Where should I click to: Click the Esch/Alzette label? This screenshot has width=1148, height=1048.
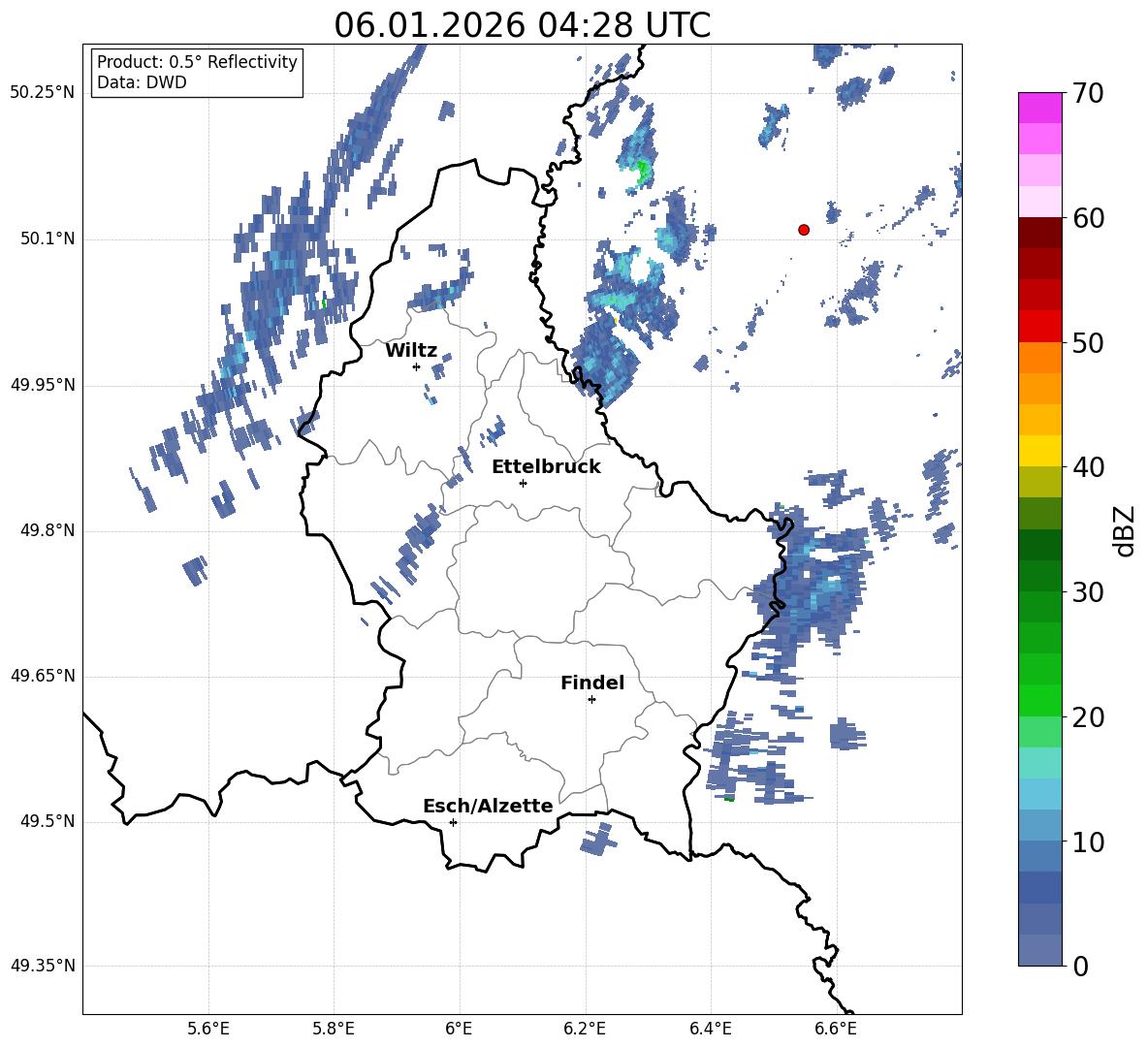point(488,806)
